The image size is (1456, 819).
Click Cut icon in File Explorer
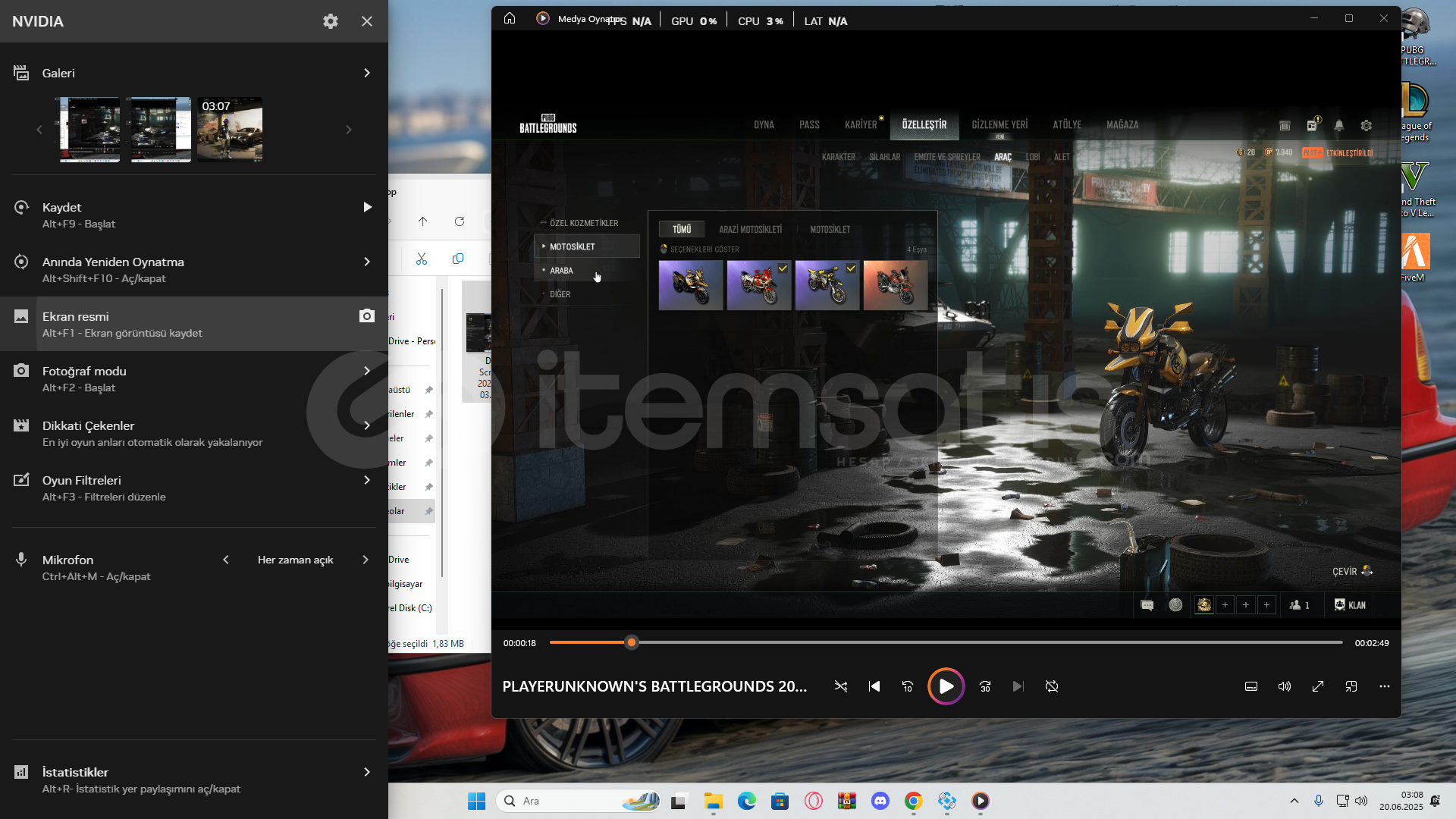pyautogui.click(x=422, y=259)
